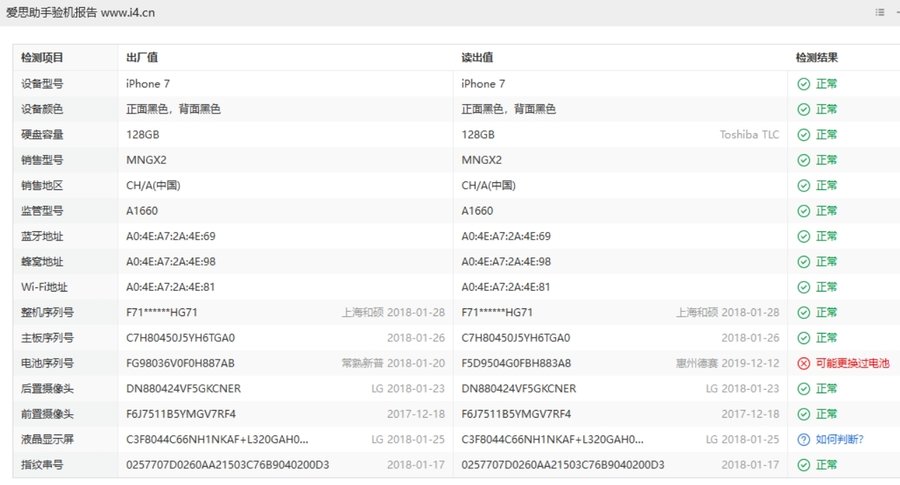Screen dimensions: 900x485
Task: Click the green check icon in 设备颜色 row
Action: click(804, 110)
